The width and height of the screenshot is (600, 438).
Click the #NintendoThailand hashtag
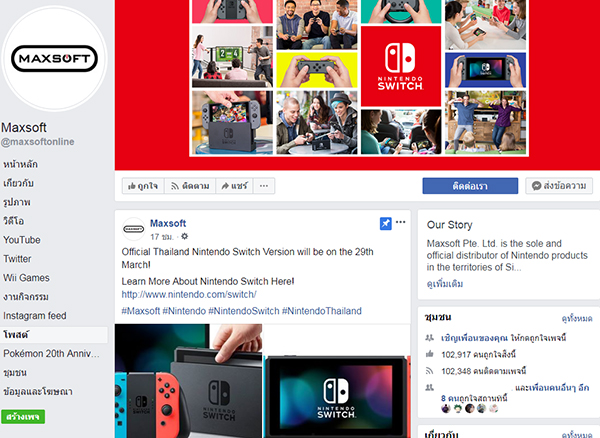(x=321, y=311)
